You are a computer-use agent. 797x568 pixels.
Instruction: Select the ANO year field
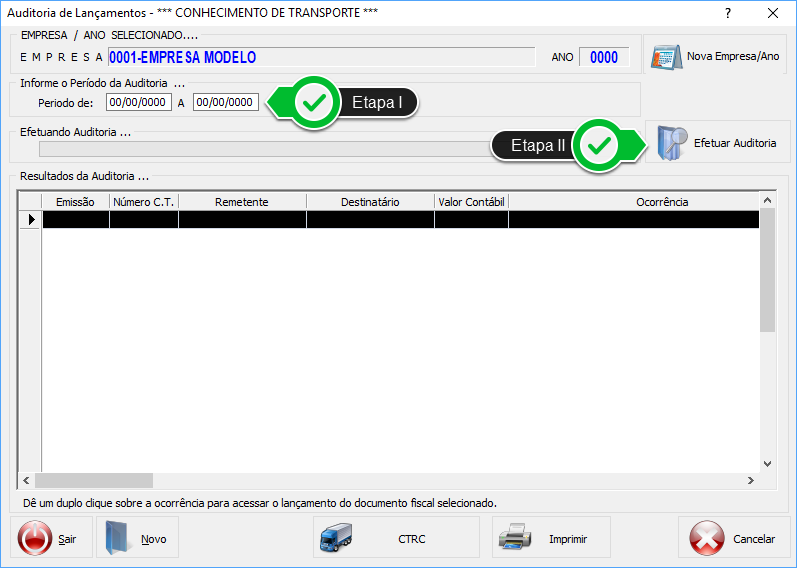click(x=604, y=57)
